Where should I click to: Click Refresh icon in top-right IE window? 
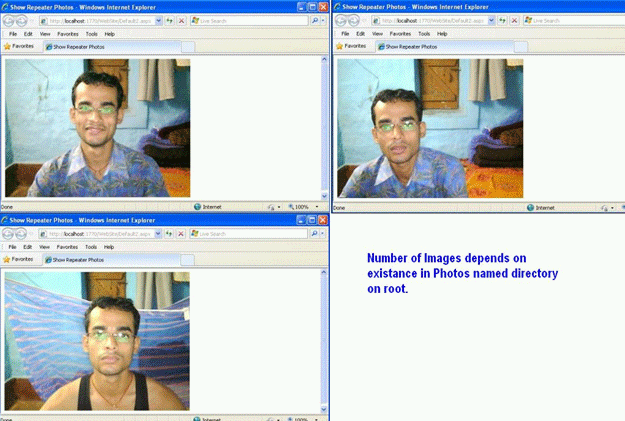pos(502,20)
